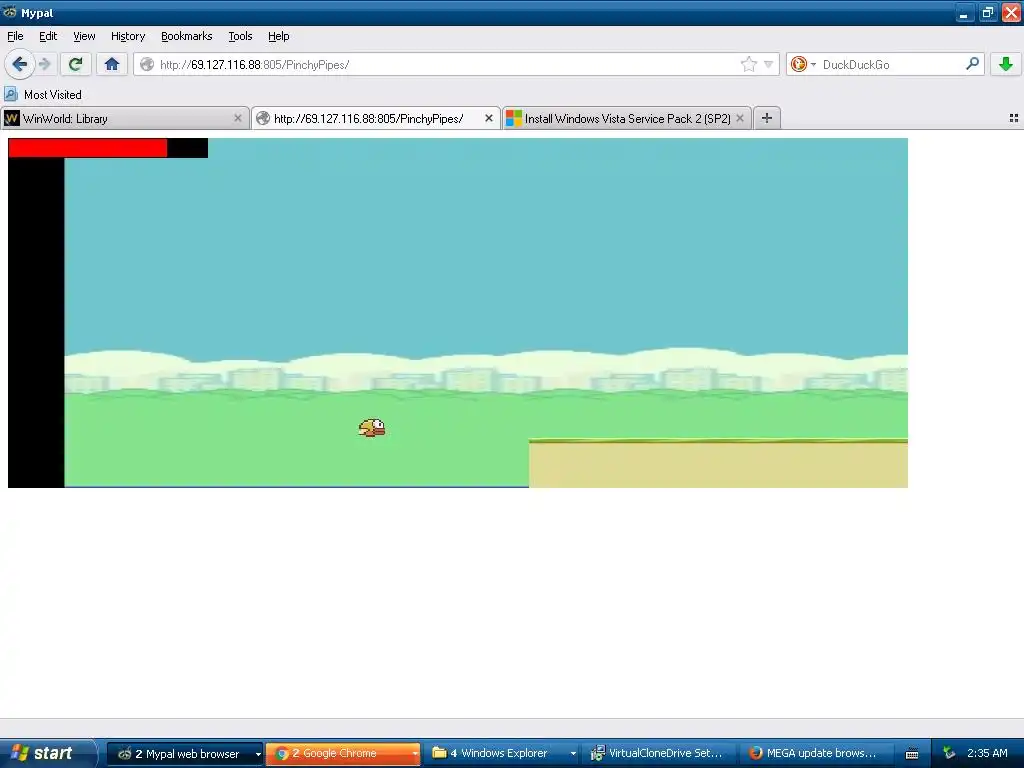Expand Windows Explorer taskbar group arrow
Image resolution: width=1024 pixels, height=768 pixels.
pos(573,754)
